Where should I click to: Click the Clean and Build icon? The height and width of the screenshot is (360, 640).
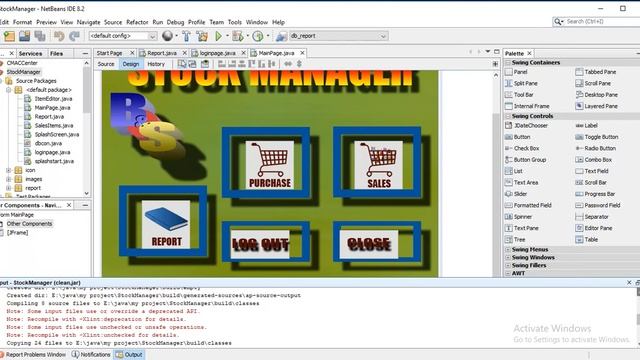pos(202,36)
